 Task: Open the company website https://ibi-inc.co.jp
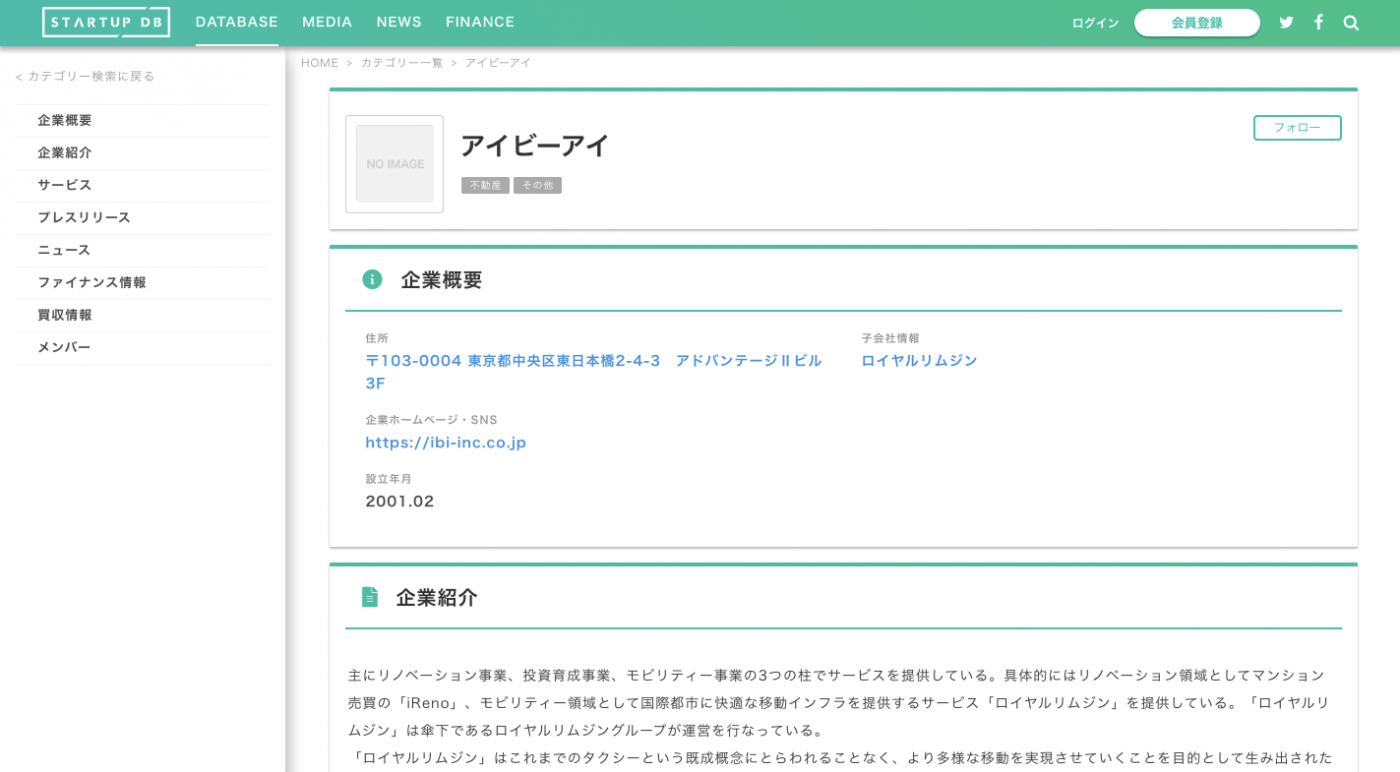[446, 442]
